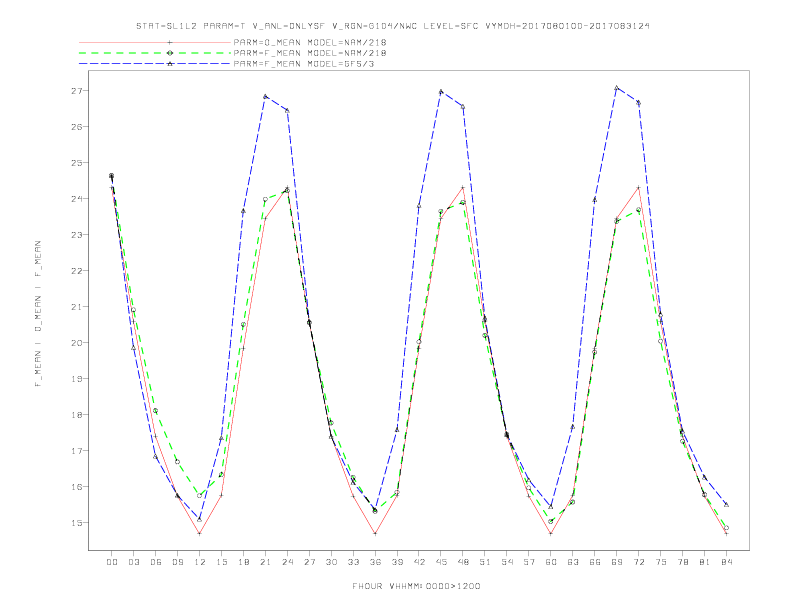The image size is (792, 612).
Task: Click x-axis tick label 12
Action: [x=200, y=562]
